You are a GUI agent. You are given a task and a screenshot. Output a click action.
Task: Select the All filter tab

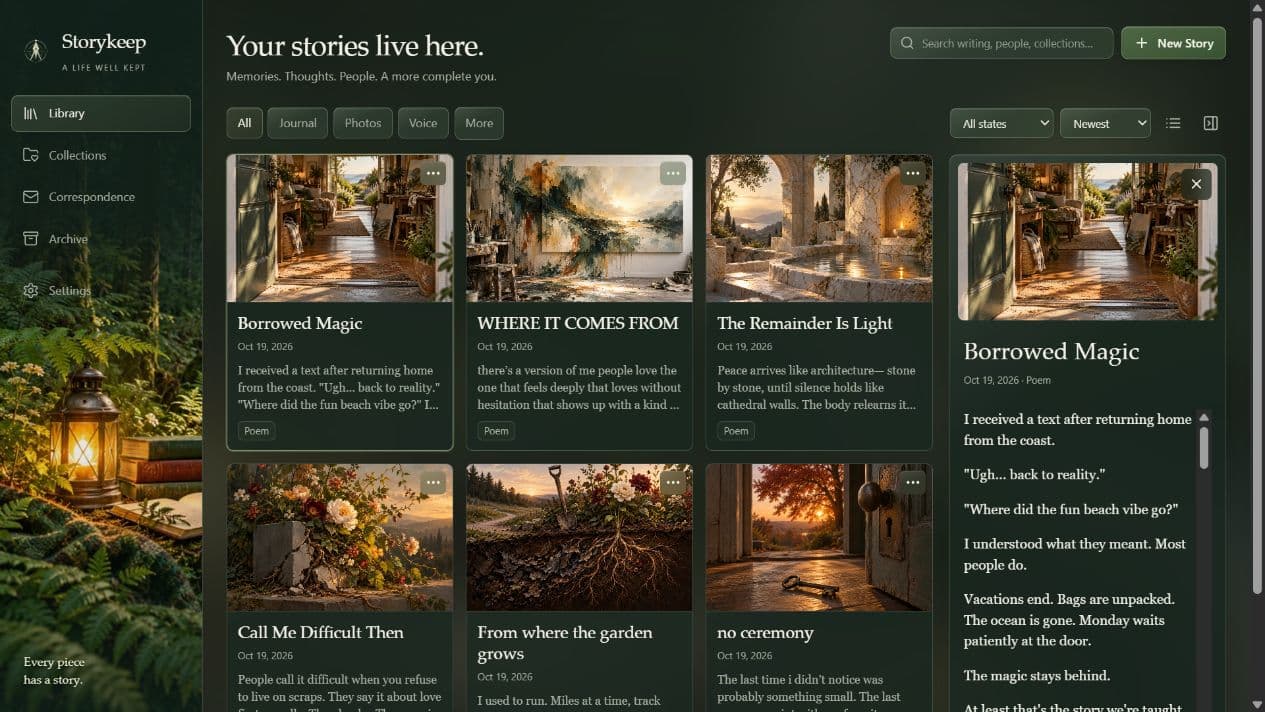click(244, 123)
